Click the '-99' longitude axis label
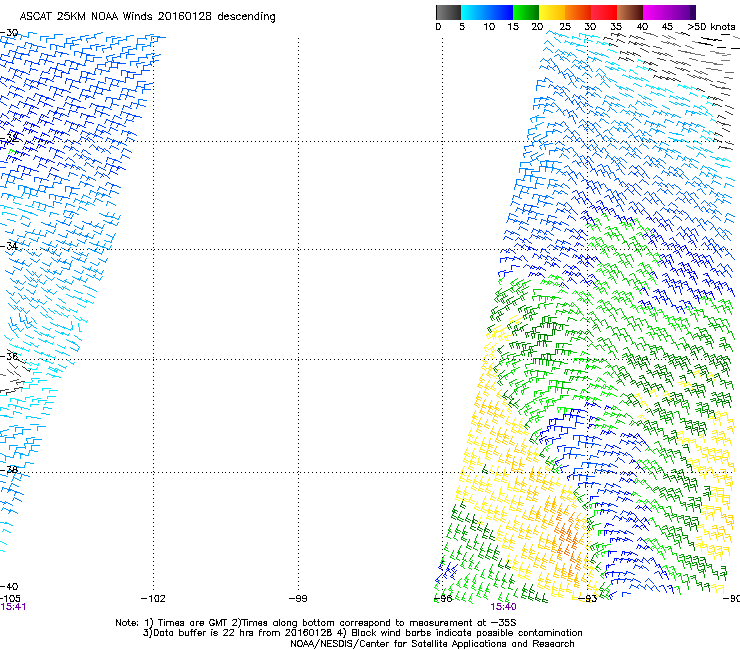This screenshot has width=740, height=650. [x=298, y=599]
